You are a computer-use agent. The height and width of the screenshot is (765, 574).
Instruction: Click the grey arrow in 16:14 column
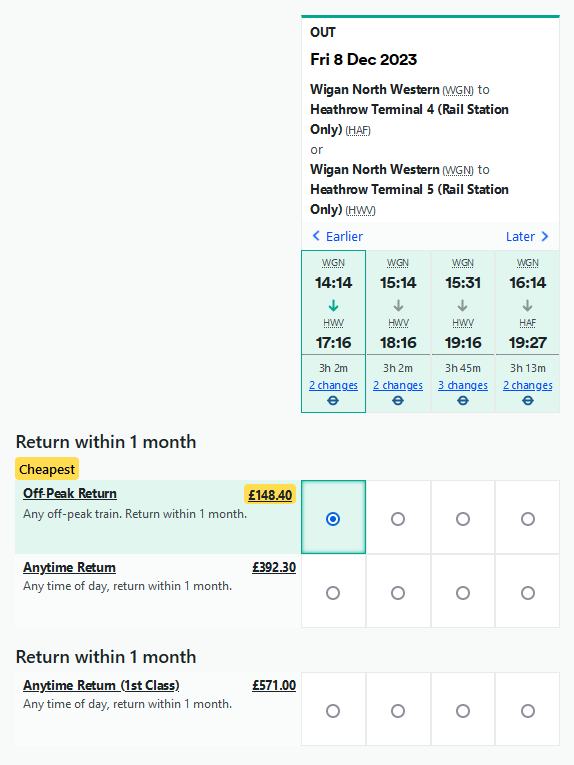coord(527,306)
